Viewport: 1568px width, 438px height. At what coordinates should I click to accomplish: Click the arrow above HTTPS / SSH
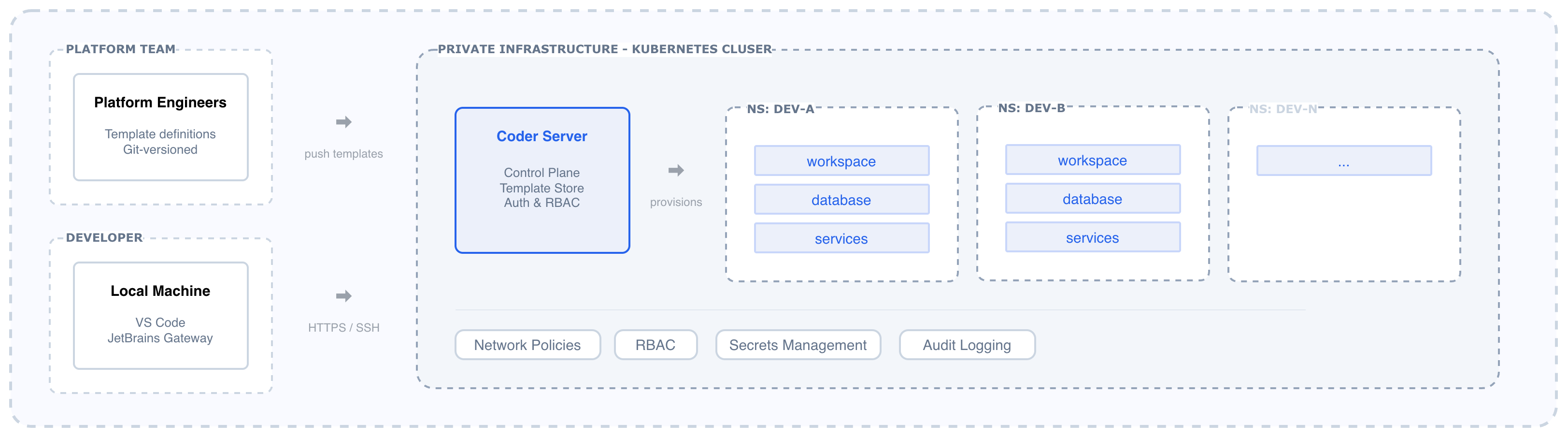[x=344, y=296]
